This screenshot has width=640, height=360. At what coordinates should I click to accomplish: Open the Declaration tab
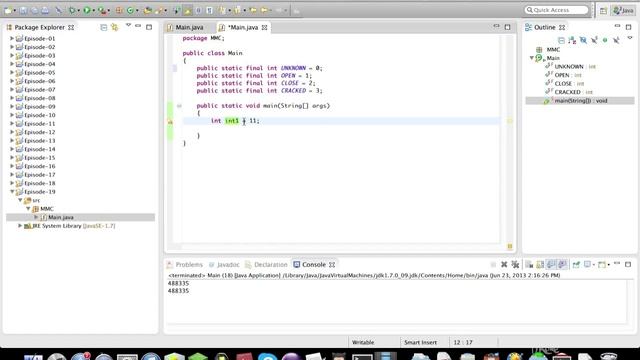pyautogui.click(x=266, y=264)
